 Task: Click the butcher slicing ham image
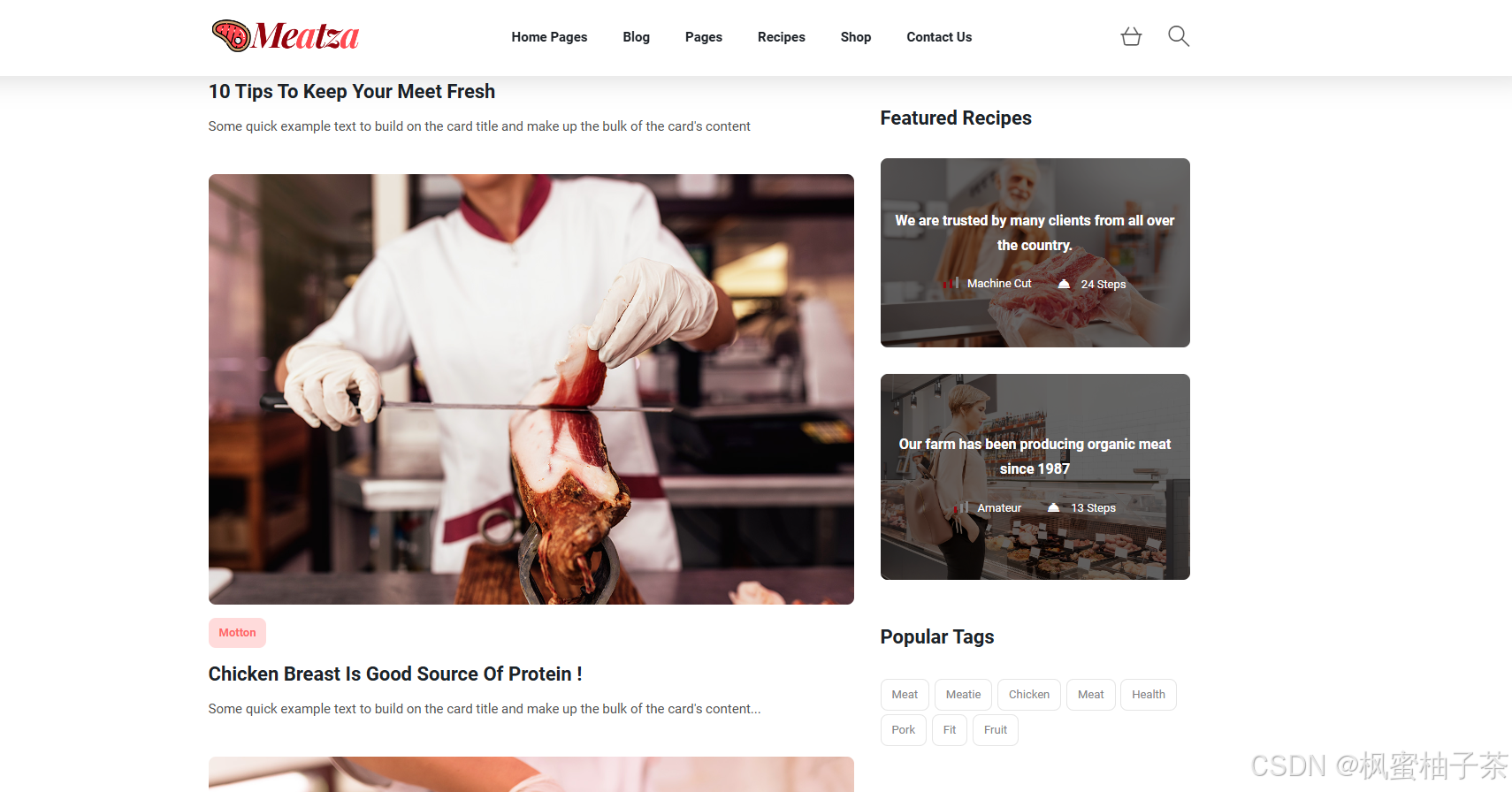tap(531, 389)
